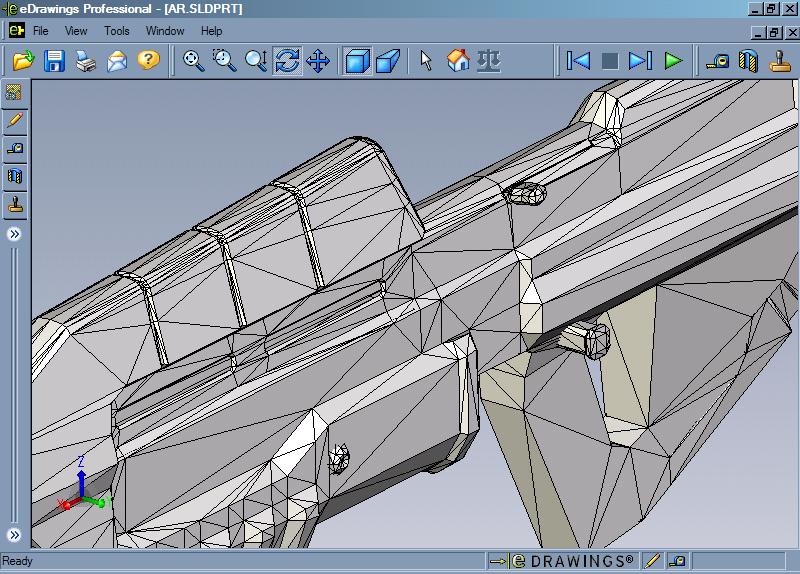Expand the left sidebar with double chevron
800x574 pixels.
click(15, 234)
